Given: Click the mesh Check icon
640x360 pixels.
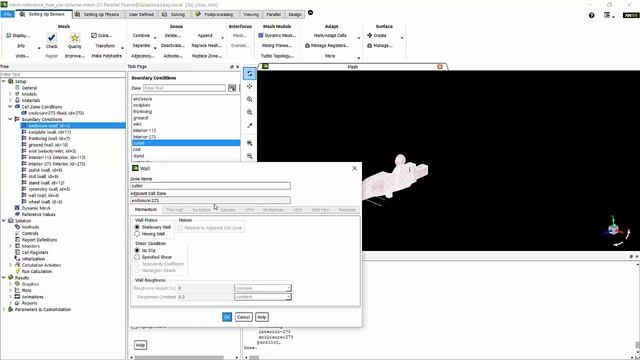Looking at the screenshot, I should (x=51, y=38).
